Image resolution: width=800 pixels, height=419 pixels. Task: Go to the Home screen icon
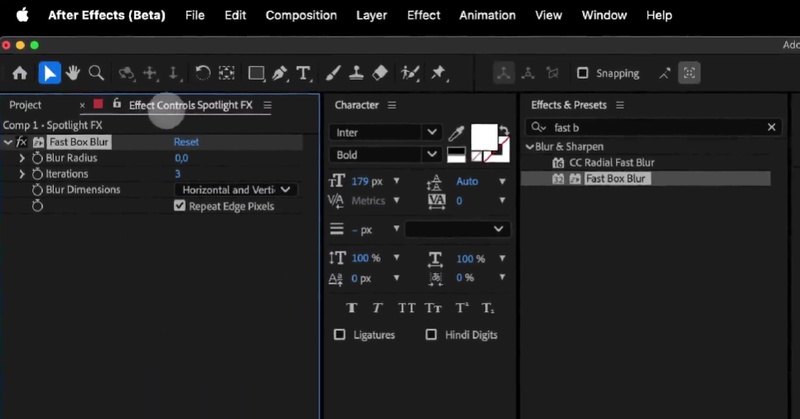(x=20, y=73)
